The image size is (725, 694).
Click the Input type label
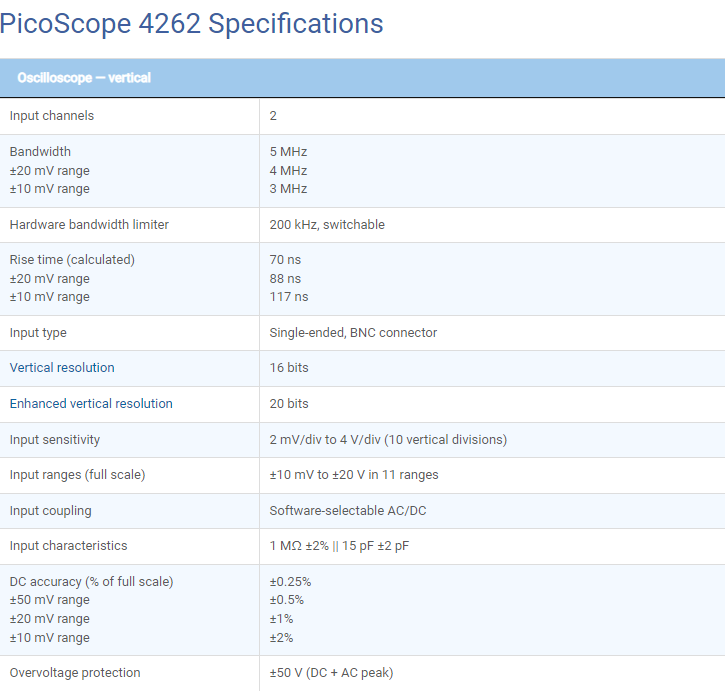[38, 333]
